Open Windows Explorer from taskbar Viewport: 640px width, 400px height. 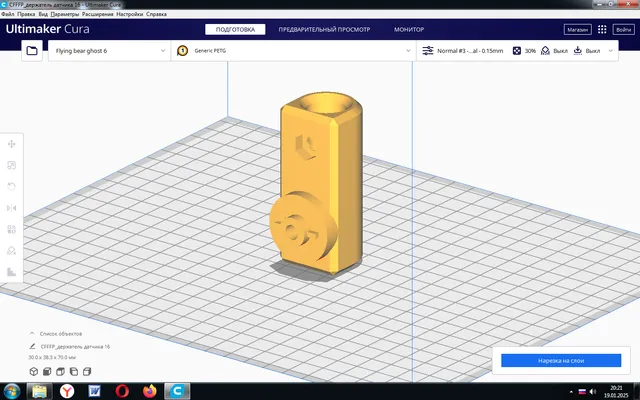39,391
